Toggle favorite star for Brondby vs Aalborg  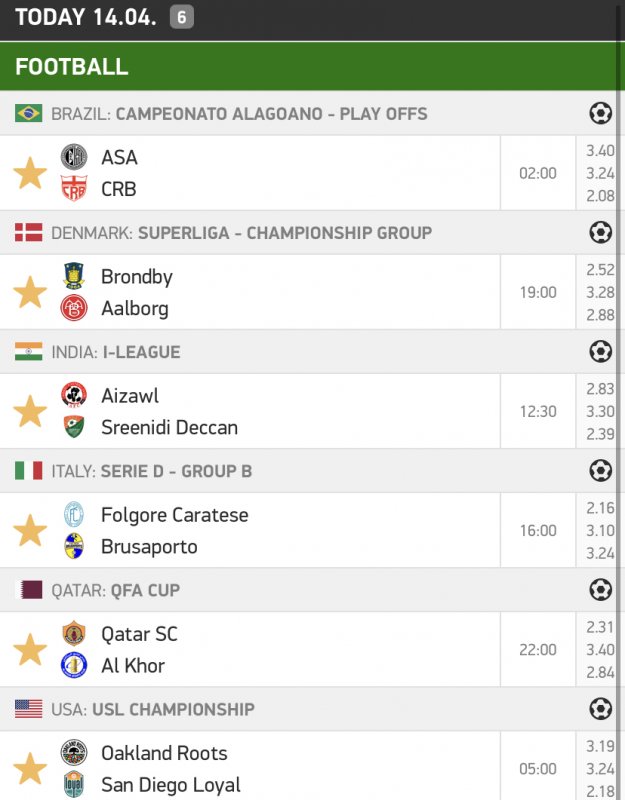point(30,292)
